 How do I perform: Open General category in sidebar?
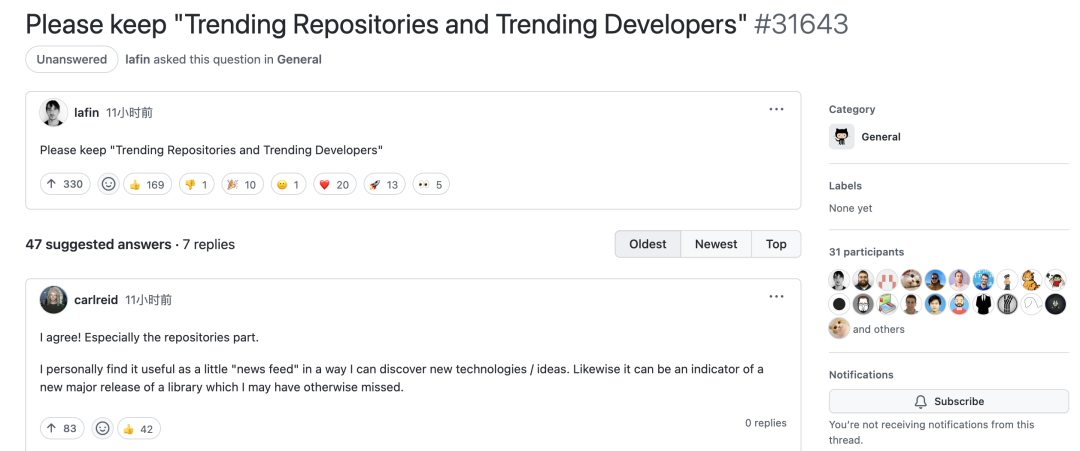click(x=881, y=136)
